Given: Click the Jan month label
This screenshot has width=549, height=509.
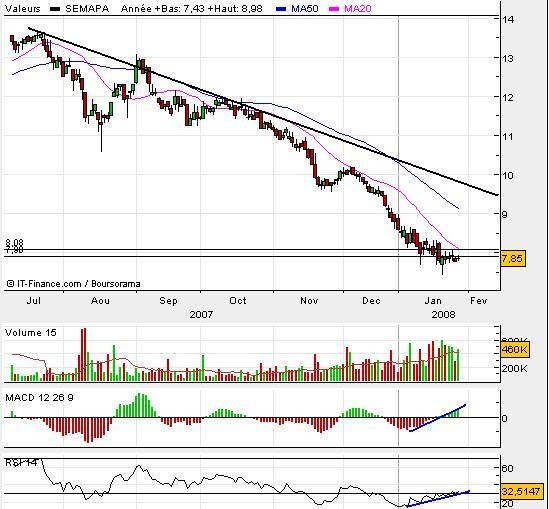Looking at the screenshot, I should click(433, 301).
